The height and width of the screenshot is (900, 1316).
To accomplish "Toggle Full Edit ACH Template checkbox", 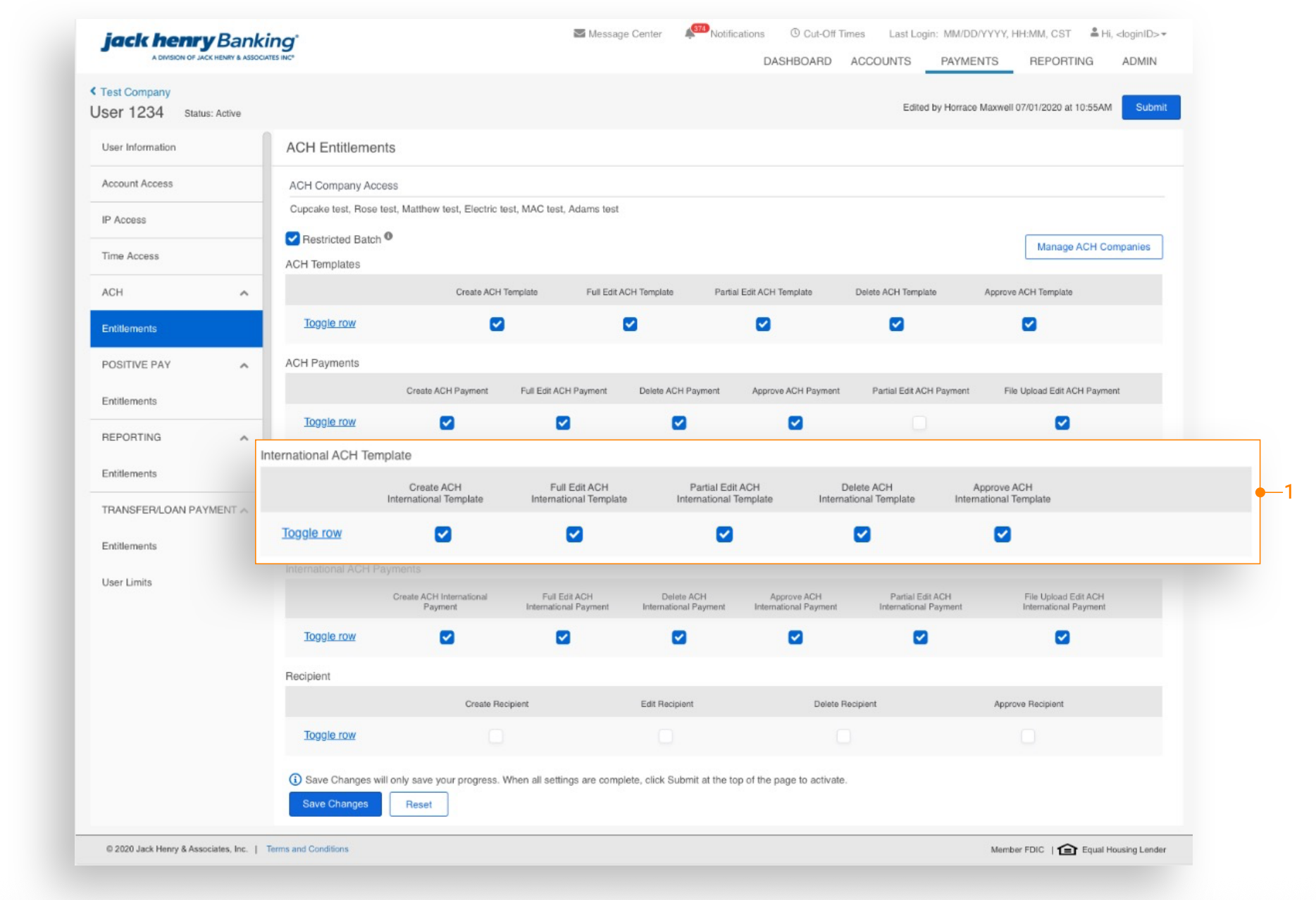I will tap(630, 324).
